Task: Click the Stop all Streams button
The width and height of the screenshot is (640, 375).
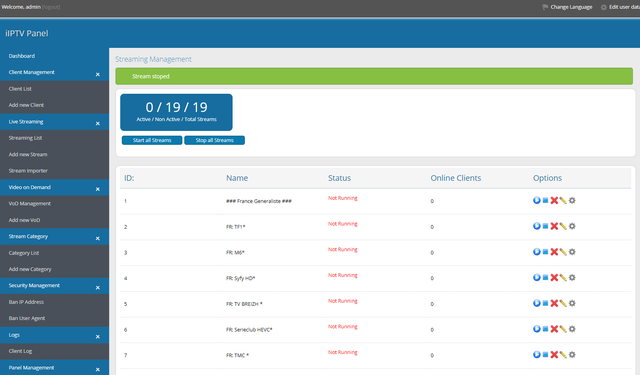Action: coord(214,140)
